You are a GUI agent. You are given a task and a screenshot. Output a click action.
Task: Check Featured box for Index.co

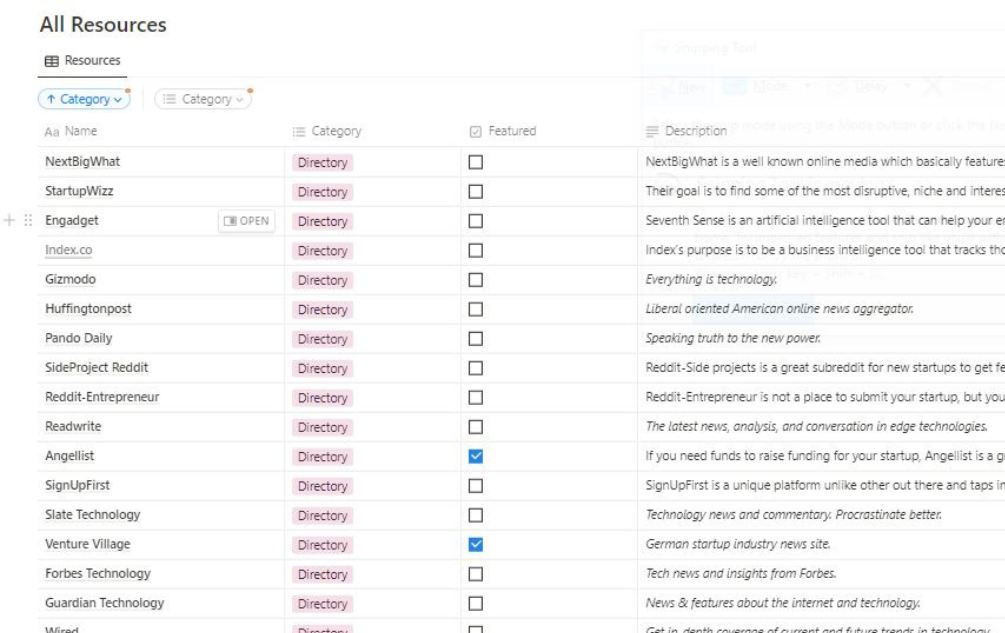pyautogui.click(x=476, y=251)
